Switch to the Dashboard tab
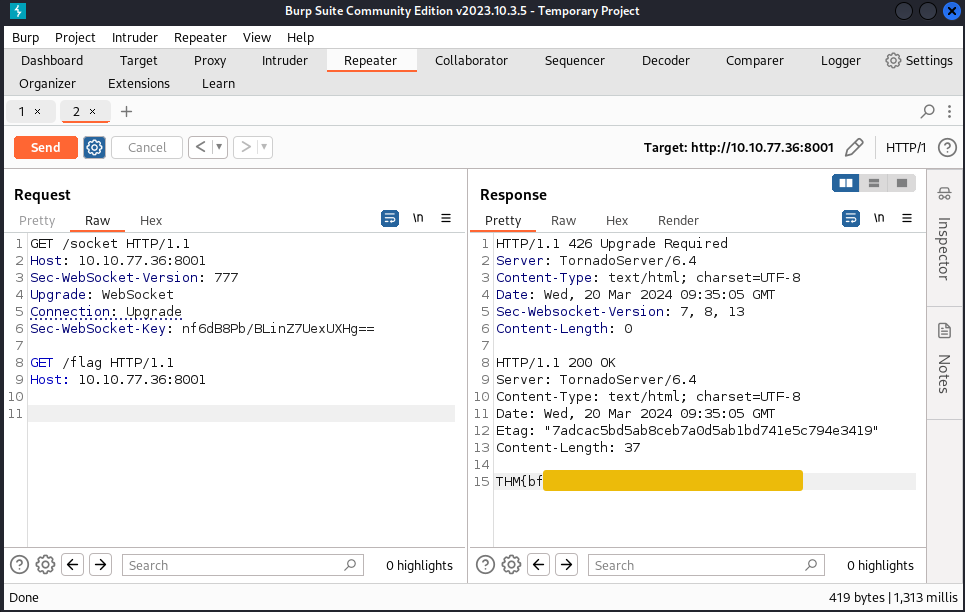The height and width of the screenshot is (612, 965). click(52, 60)
